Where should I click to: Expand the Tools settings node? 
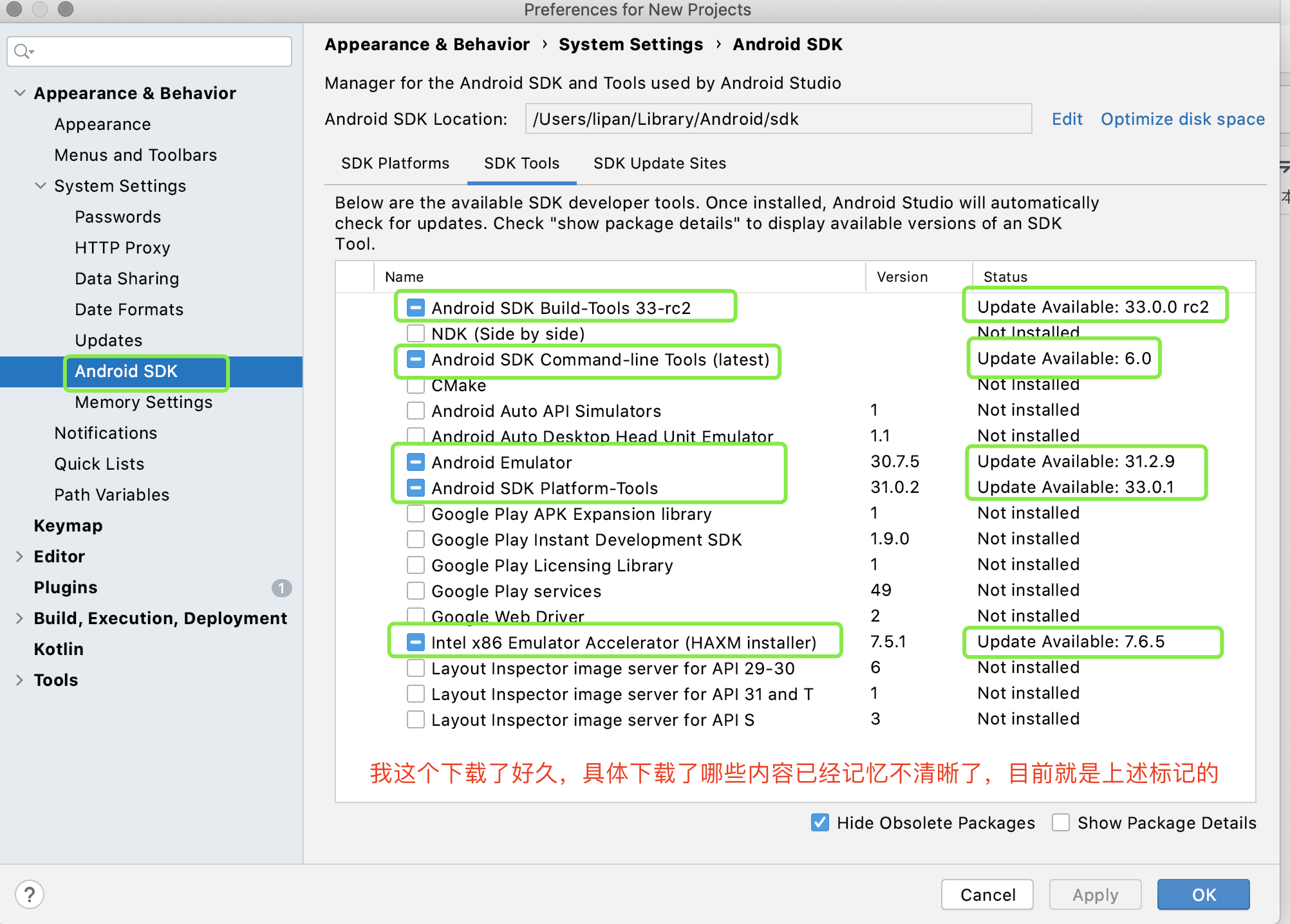pyautogui.click(x=20, y=680)
